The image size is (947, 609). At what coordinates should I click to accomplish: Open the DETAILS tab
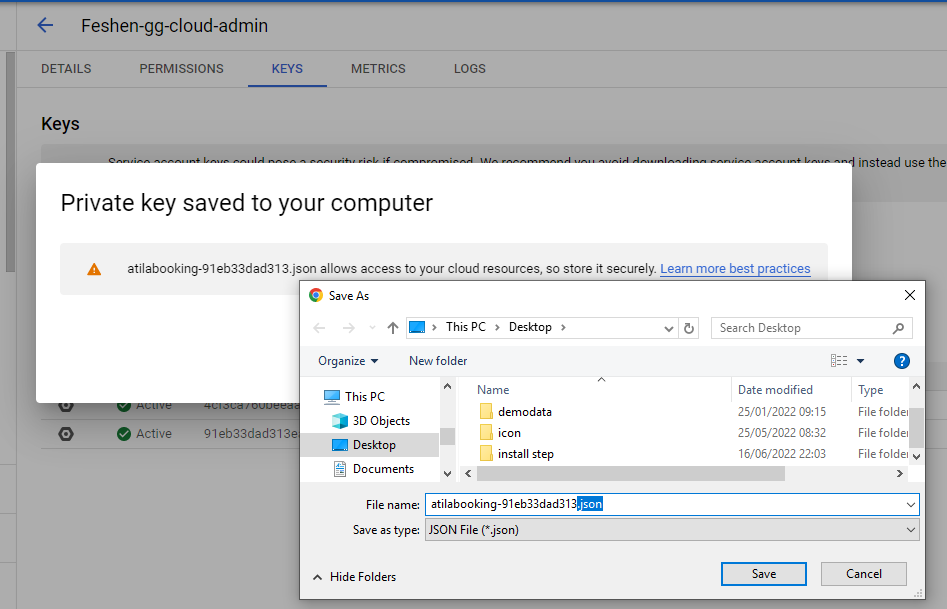66,69
